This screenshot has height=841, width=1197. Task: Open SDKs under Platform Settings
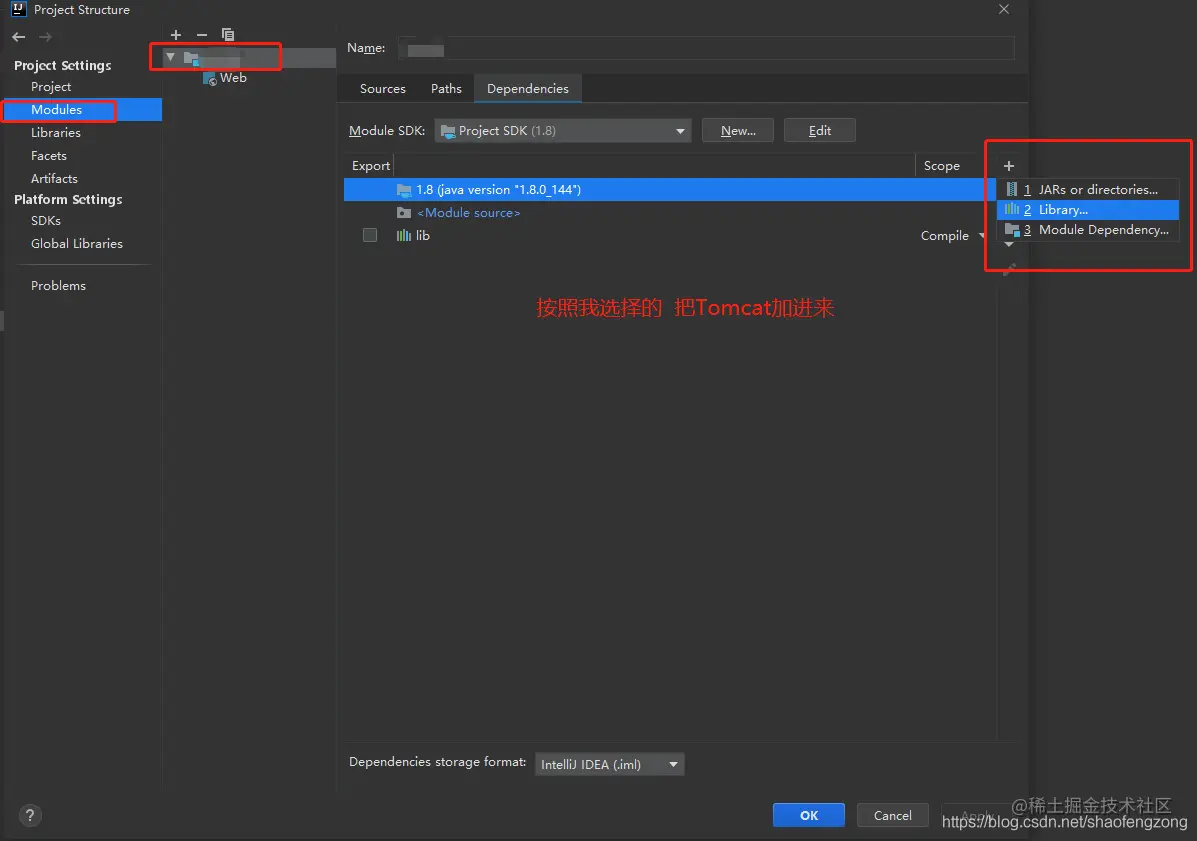point(46,221)
